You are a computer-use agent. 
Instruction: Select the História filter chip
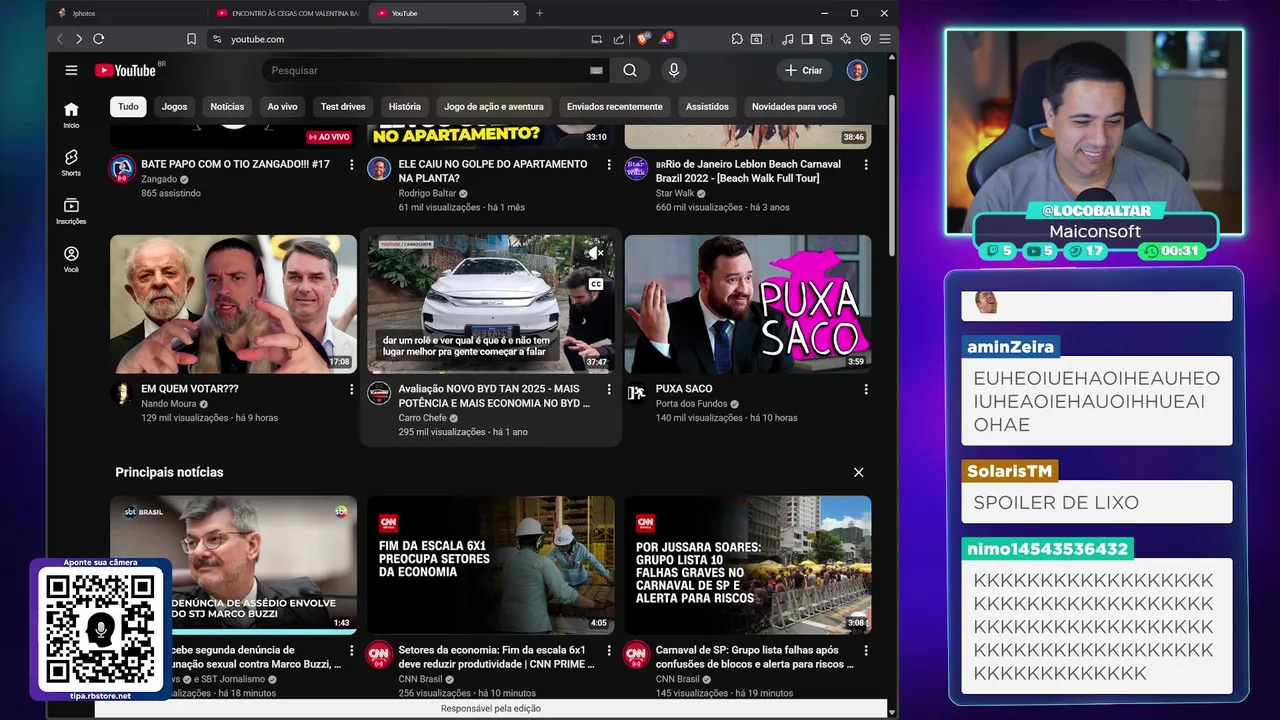click(405, 106)
